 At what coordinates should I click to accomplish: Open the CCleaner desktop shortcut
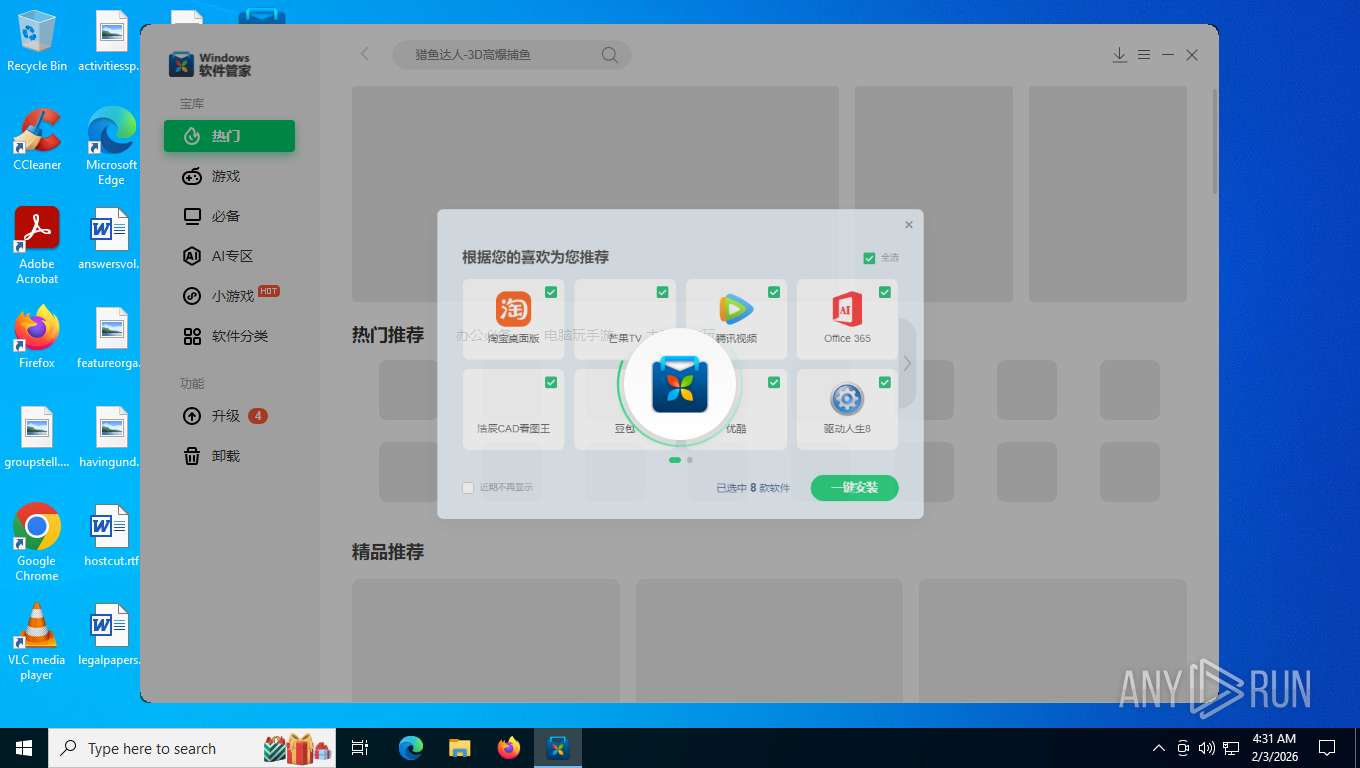pos(37,140)
